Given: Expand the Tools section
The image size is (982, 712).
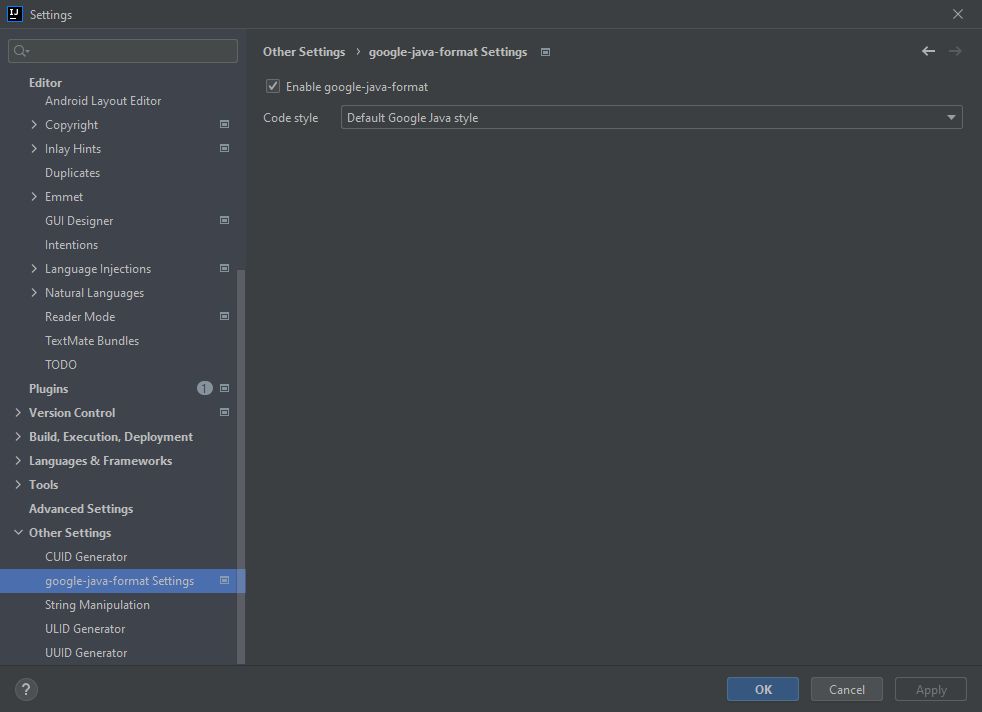Looking at the screenshot, I should (x=18, y=485).
